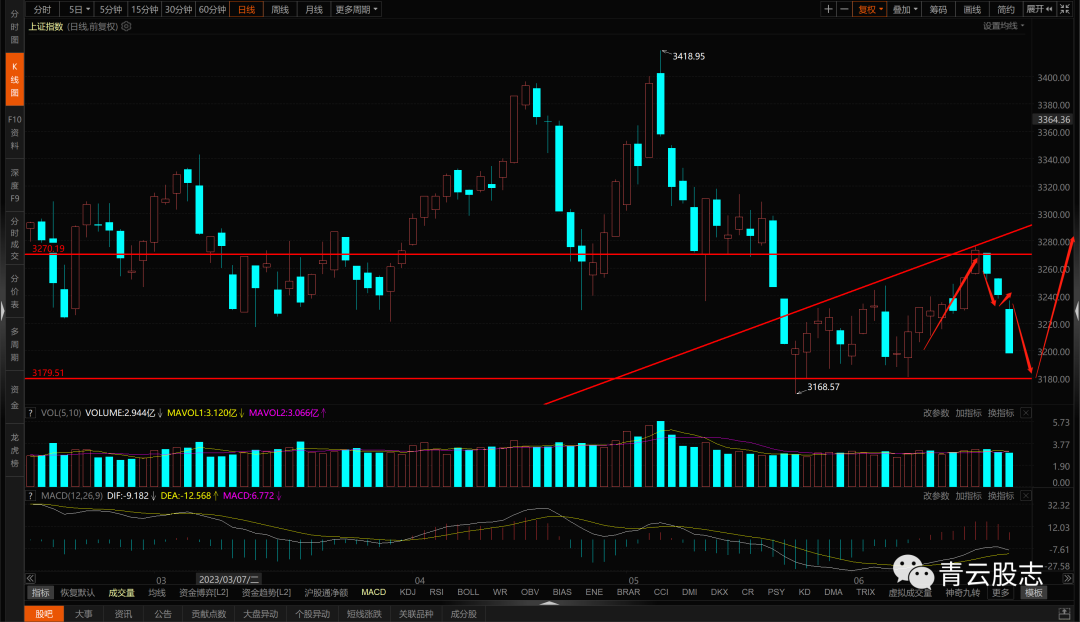Click the timeline scroll-left arrow
This screenshot has height=622, width=1080.
(30, 579)
